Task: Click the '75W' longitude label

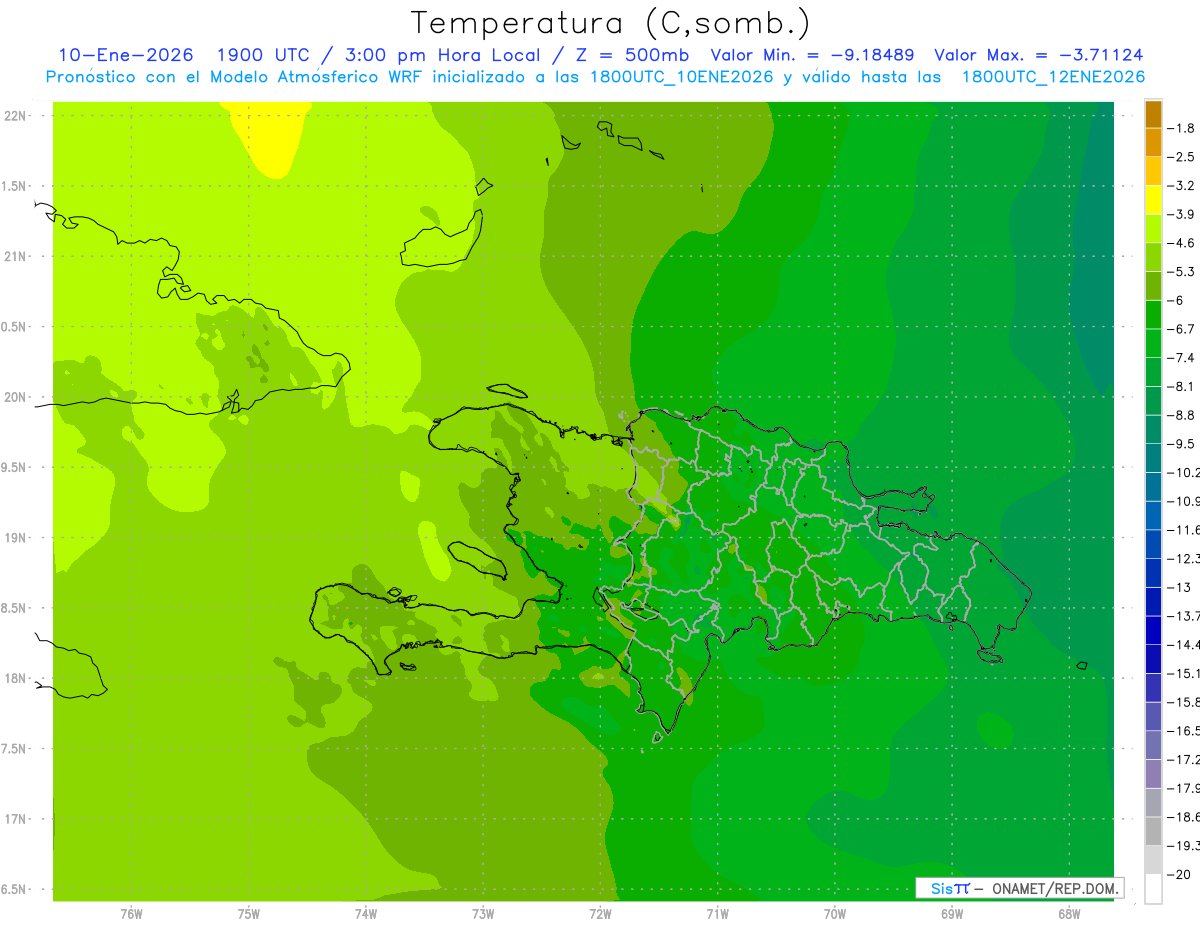Action: [x=249, y=913]
